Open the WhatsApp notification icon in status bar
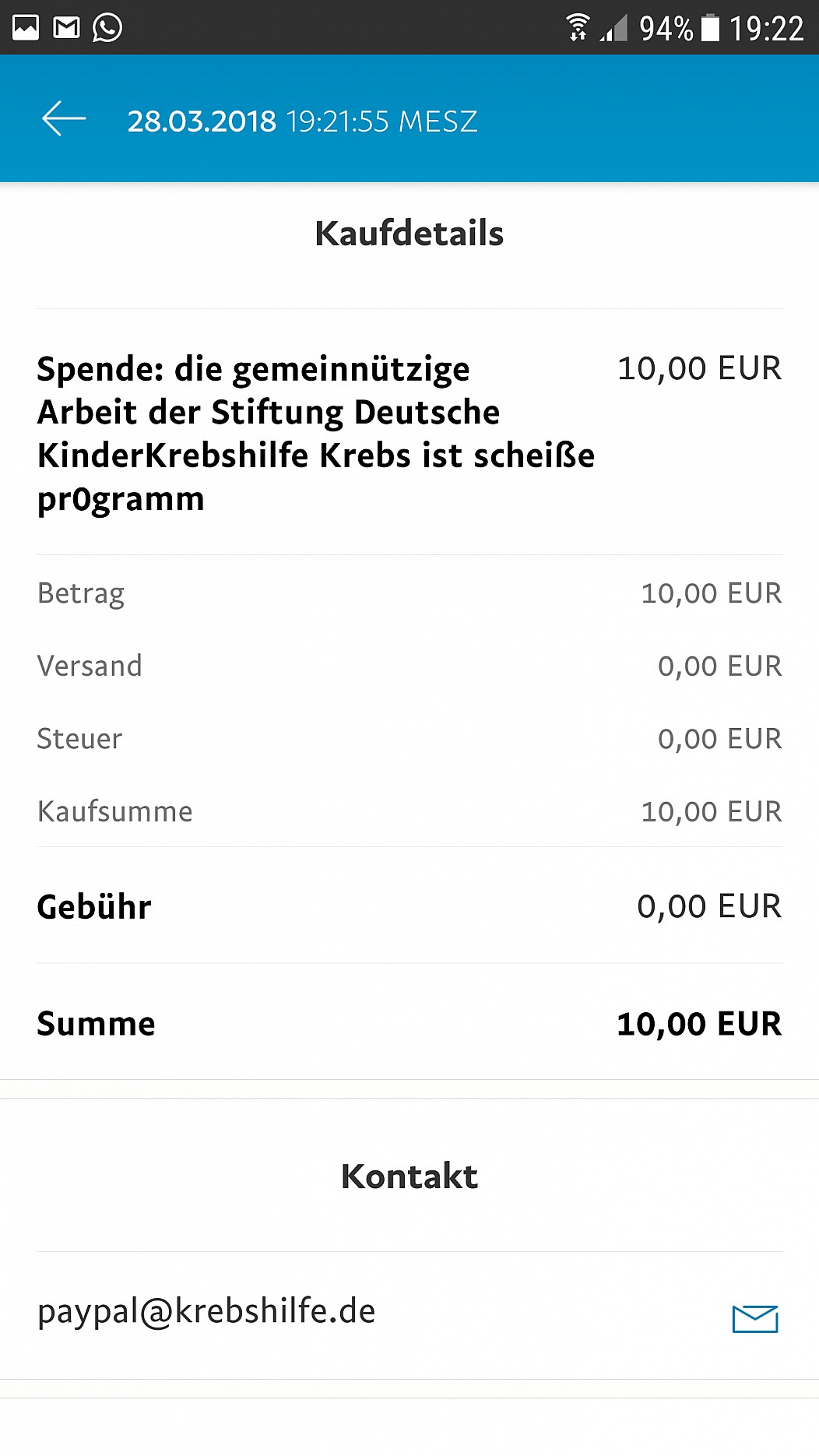Screen dimensions: 819x1456 tap(107, 28)
